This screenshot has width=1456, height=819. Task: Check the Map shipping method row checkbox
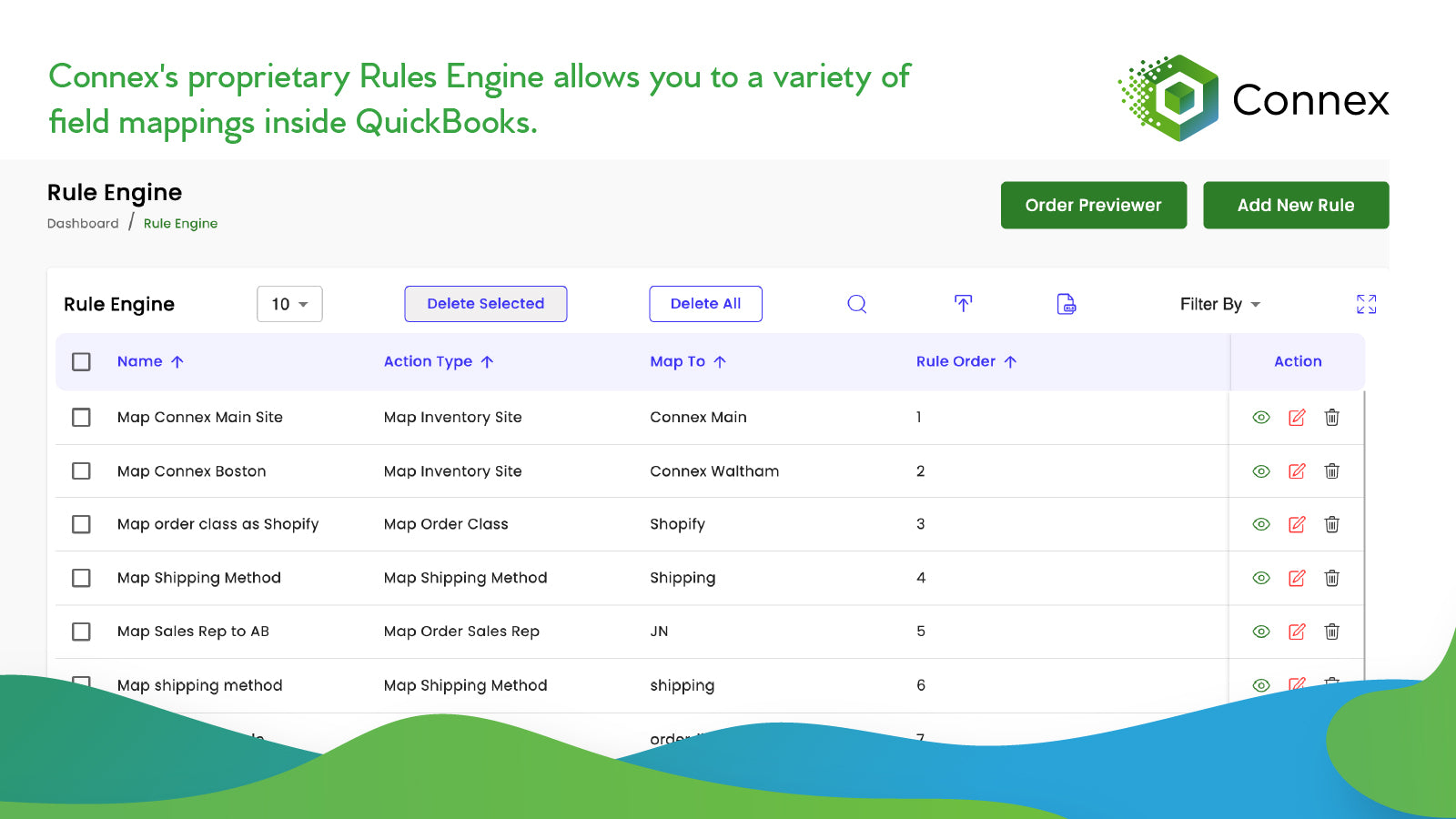click(x=81, y=685)
